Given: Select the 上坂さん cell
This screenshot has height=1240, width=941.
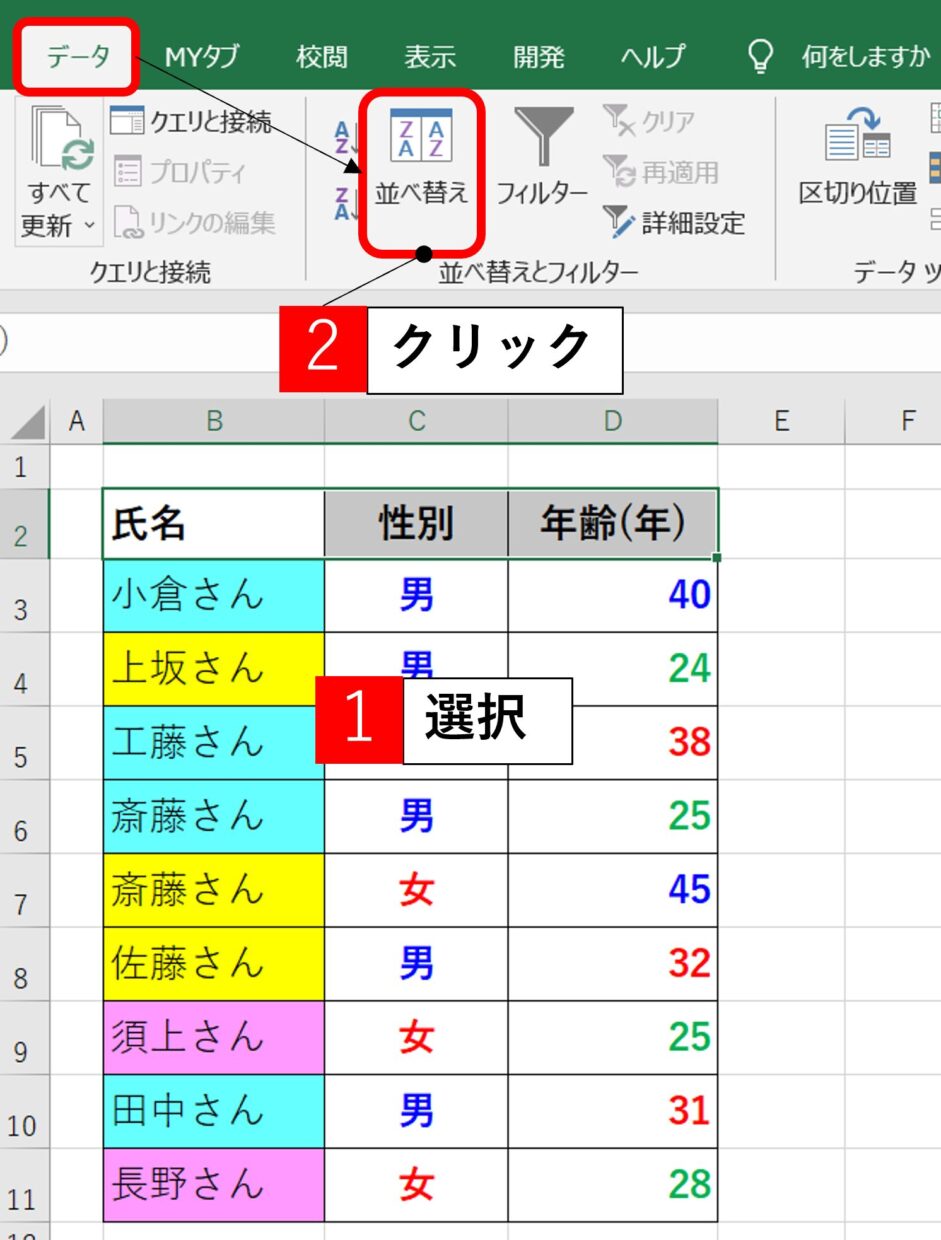Looking at the screenshot, I should [213, 669].
